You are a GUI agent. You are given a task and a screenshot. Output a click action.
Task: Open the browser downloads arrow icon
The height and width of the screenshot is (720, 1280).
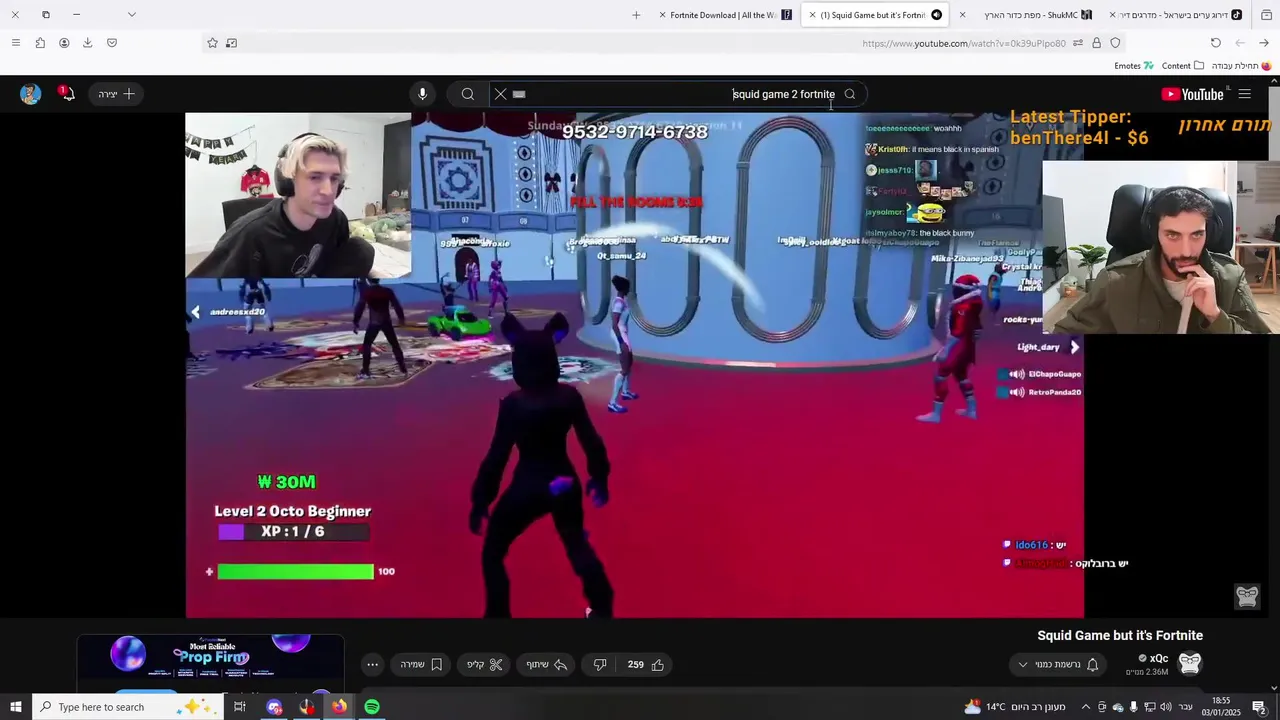(x=88, y=43)
